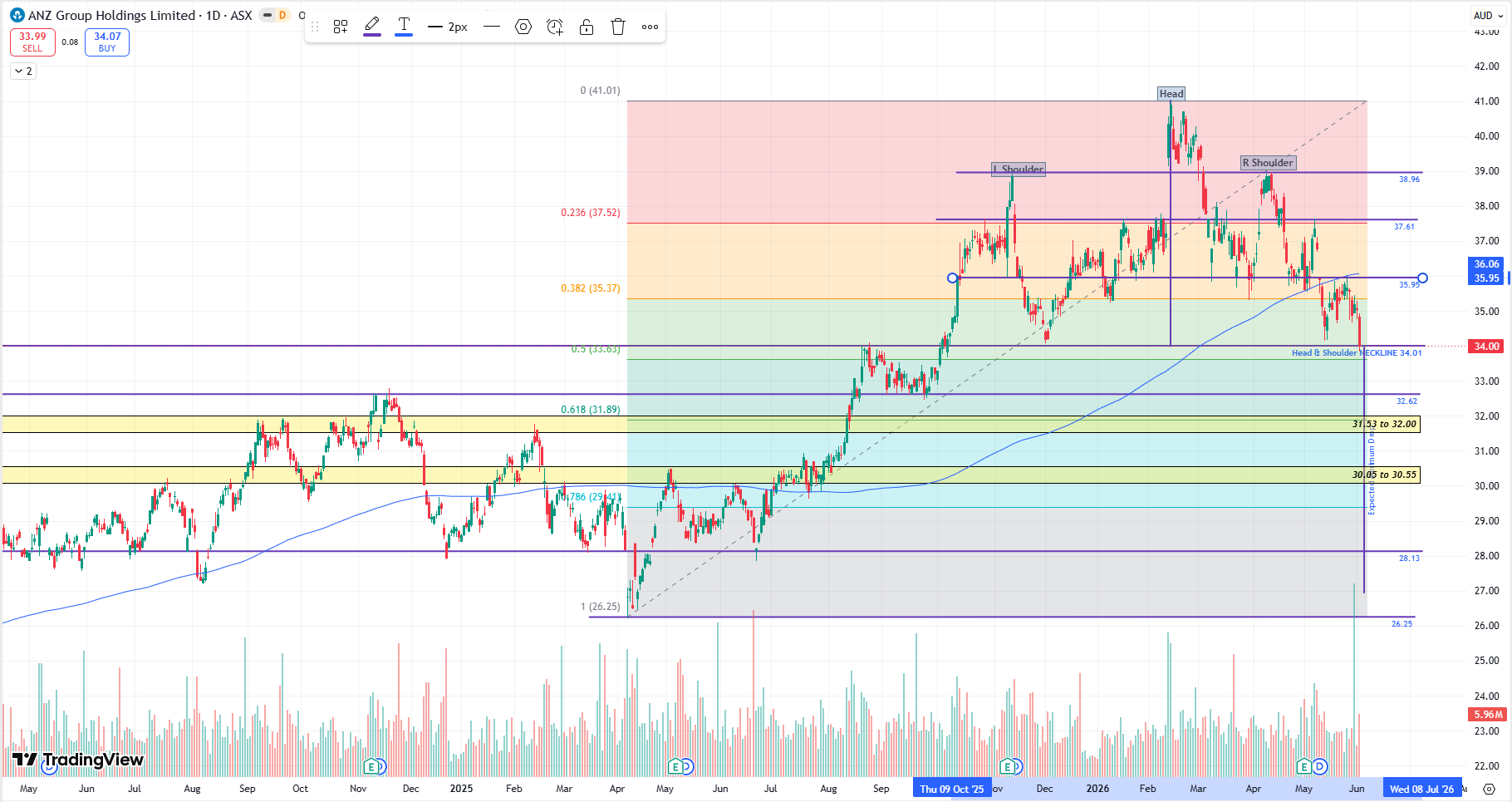Screen dimensions: 1512x802
Task: Click the TradingView logo
Action: click(78, 760)
